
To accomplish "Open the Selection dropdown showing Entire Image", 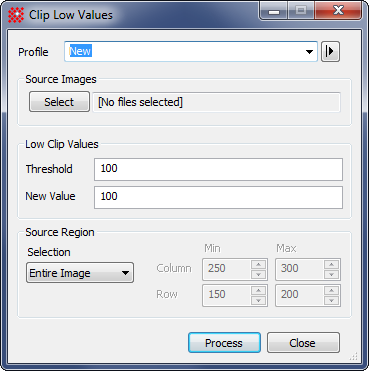I will coord(80,273).
